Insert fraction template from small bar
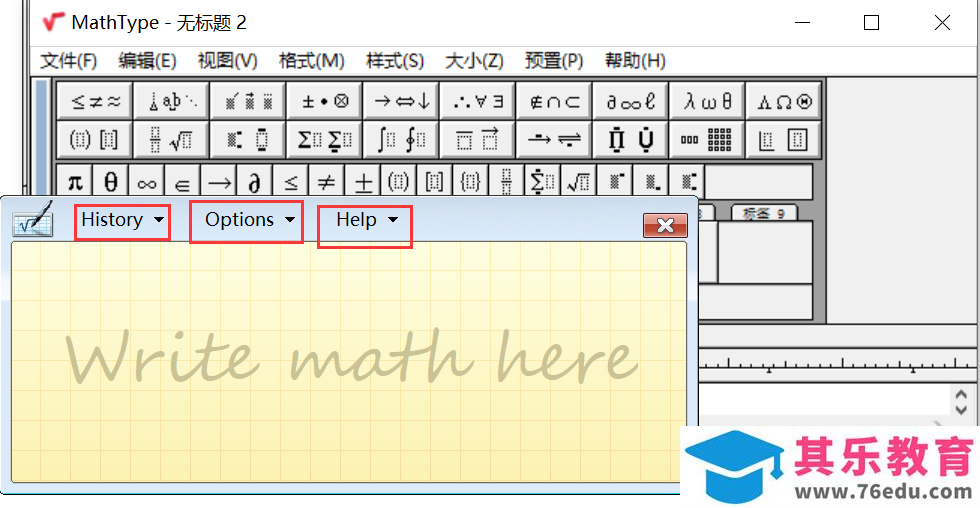Image resolution: width=980 pixels, height=508 pixels. pos(506,182)
